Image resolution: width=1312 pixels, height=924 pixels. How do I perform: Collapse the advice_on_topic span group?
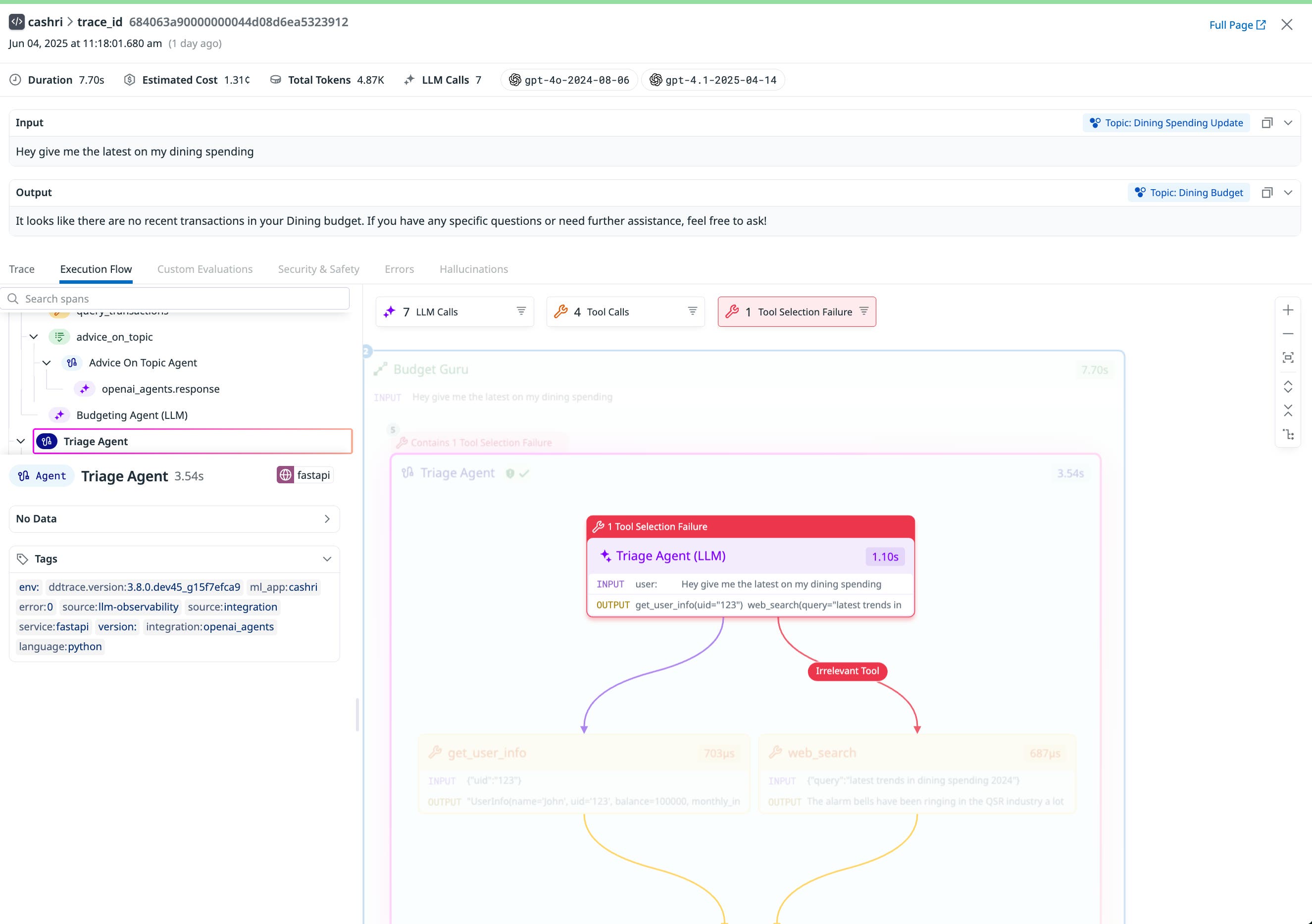33,337
